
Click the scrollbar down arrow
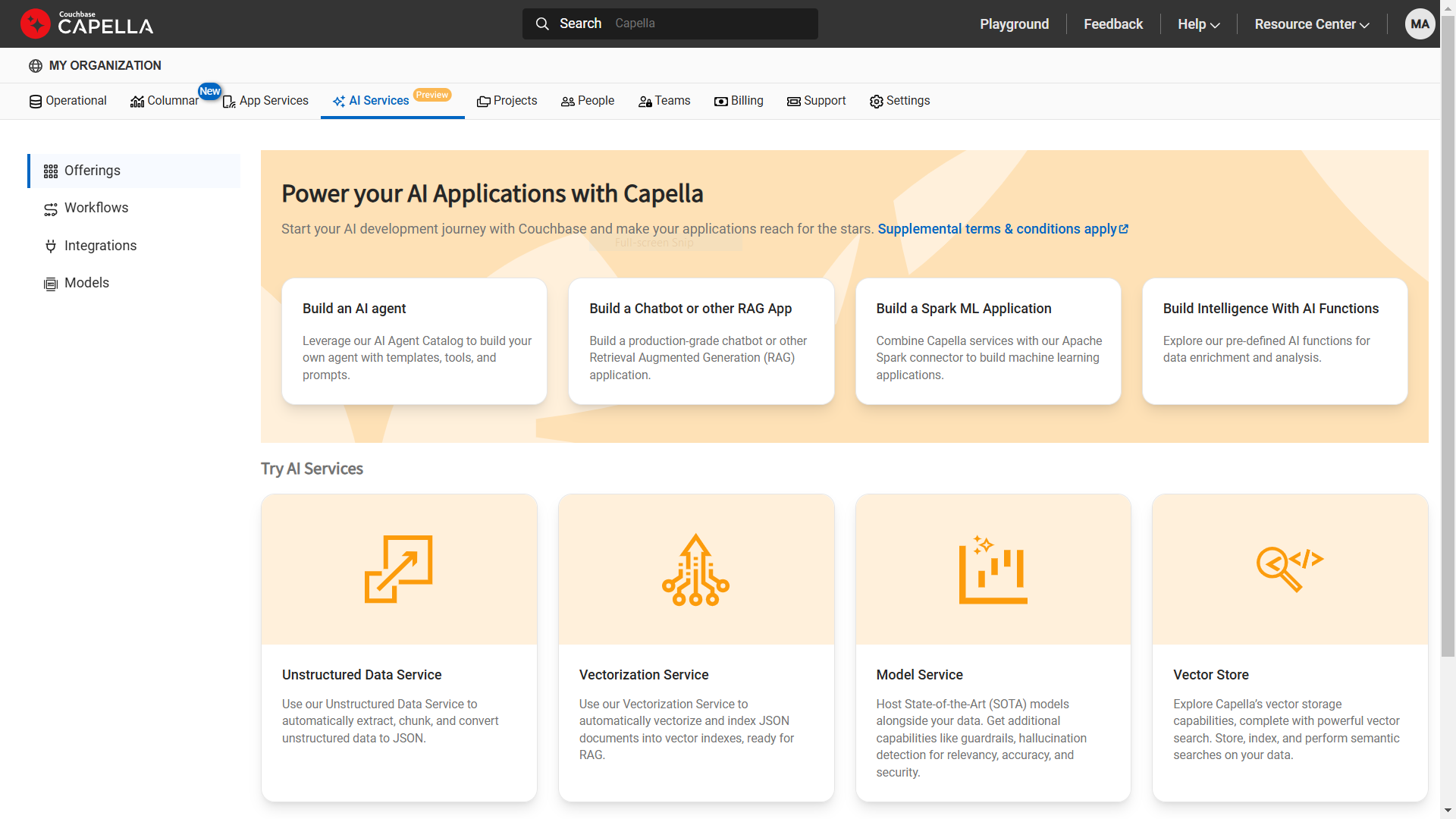1448,811
